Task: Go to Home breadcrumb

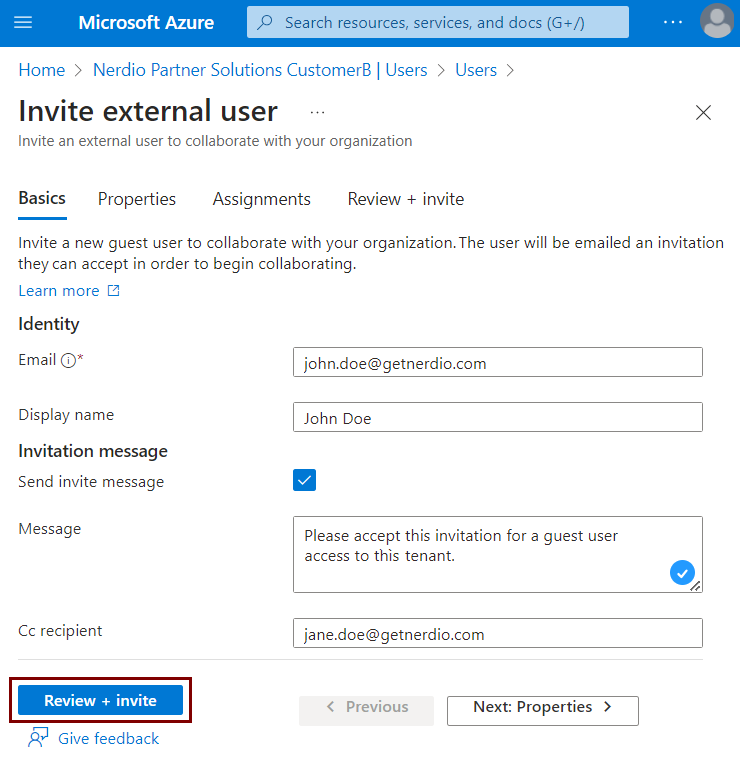Action: pos(42,70)
